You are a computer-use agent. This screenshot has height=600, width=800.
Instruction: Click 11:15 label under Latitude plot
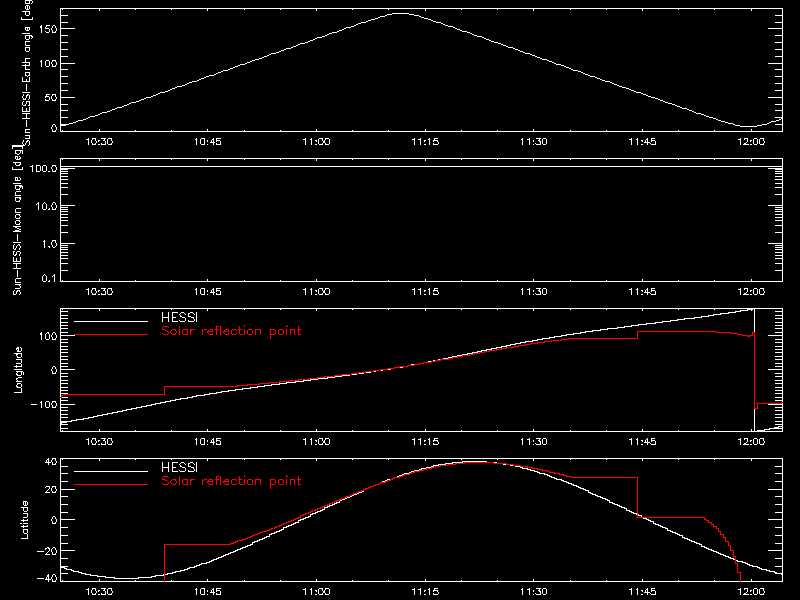425,591
